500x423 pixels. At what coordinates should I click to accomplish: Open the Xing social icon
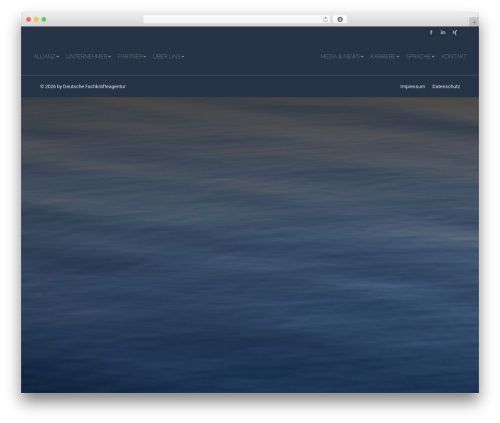(455, 32)
